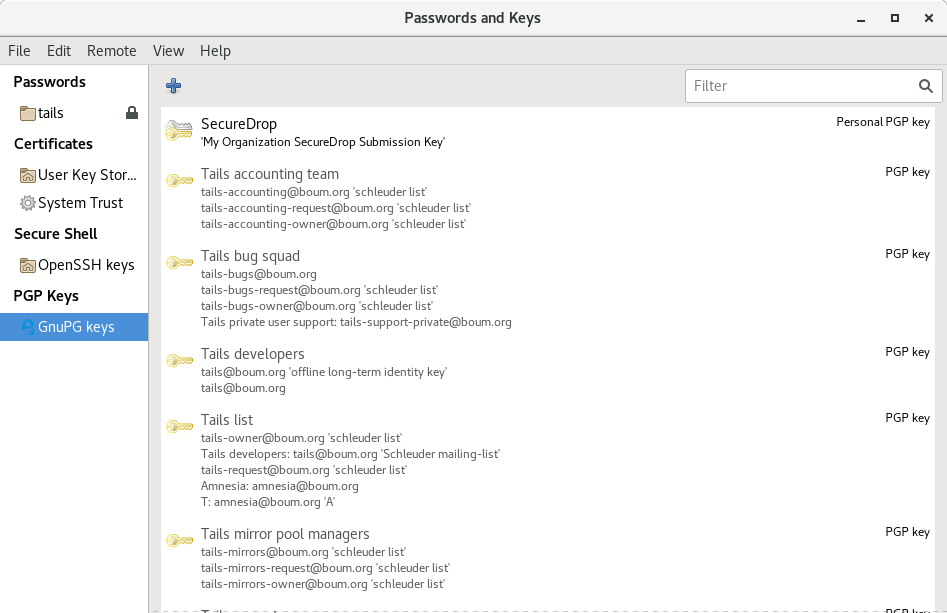Viewport: 947px width, 613px height.
Task: Open the Edit menu
Action: click(x=59, y=51)
